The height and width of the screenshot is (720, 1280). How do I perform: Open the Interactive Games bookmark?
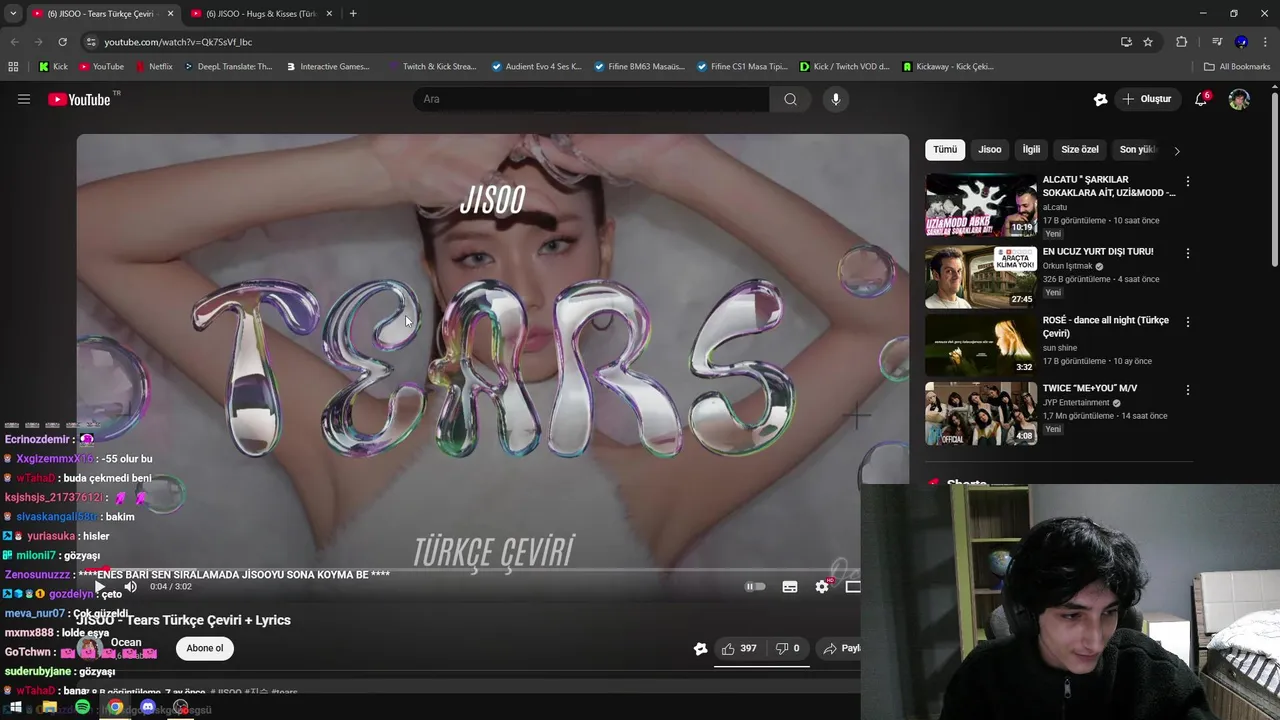coord(327,67)
